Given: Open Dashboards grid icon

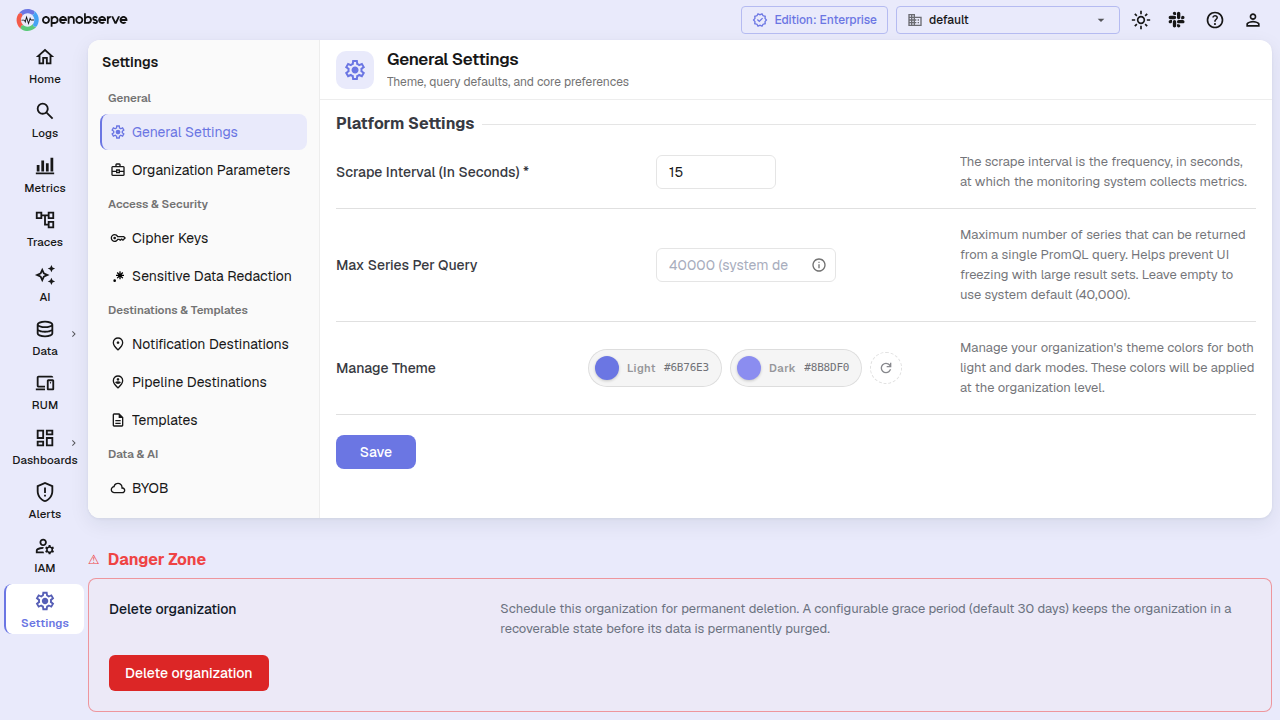Looking at the screenshot, I should [45, 438].
